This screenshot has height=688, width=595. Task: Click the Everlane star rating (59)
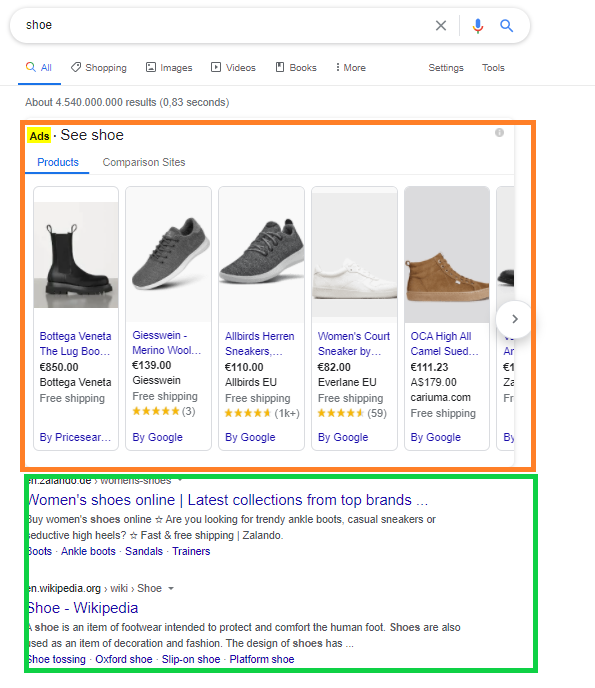(x=352, y=413)
